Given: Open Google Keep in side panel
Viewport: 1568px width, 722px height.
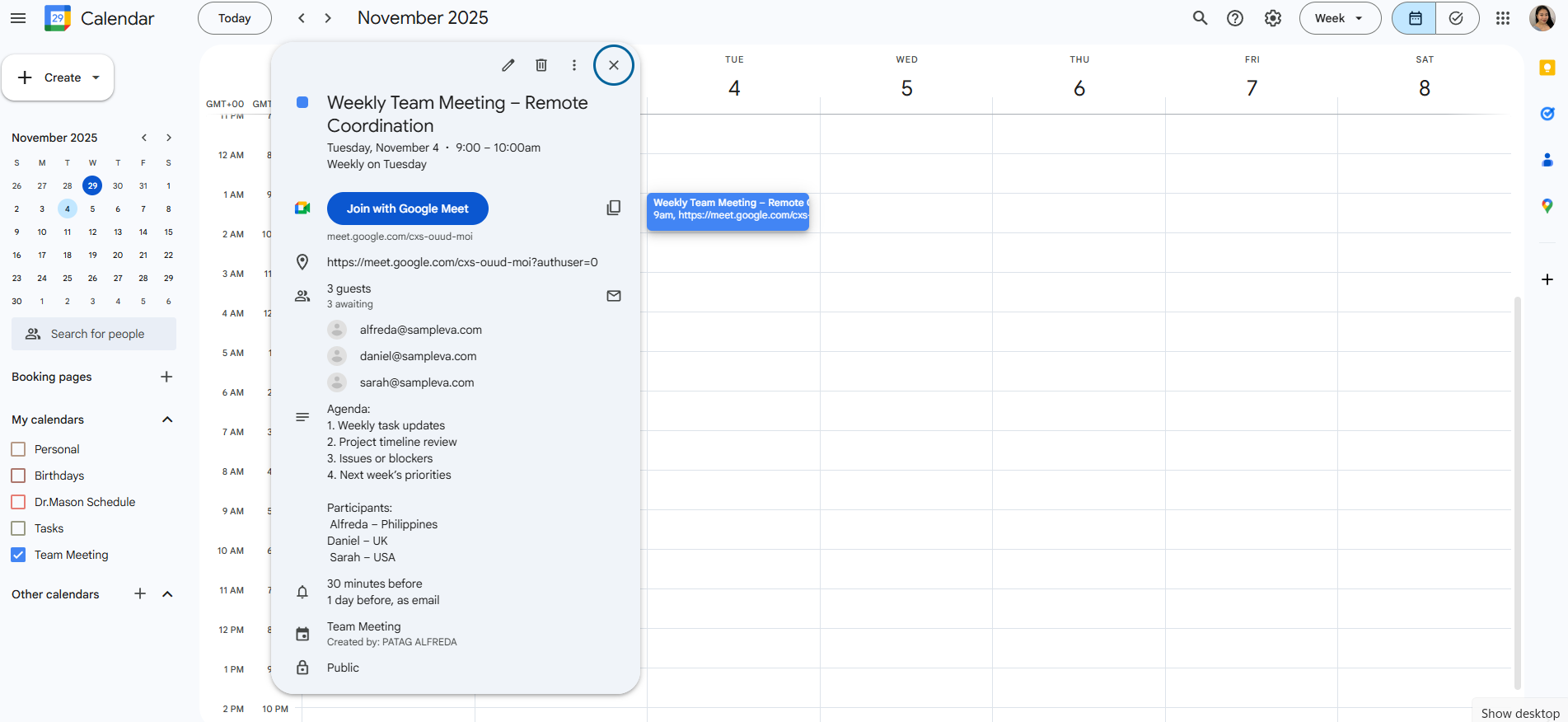Looking at the screenshot, I should pyautogui.click(x=1547, y=68).
